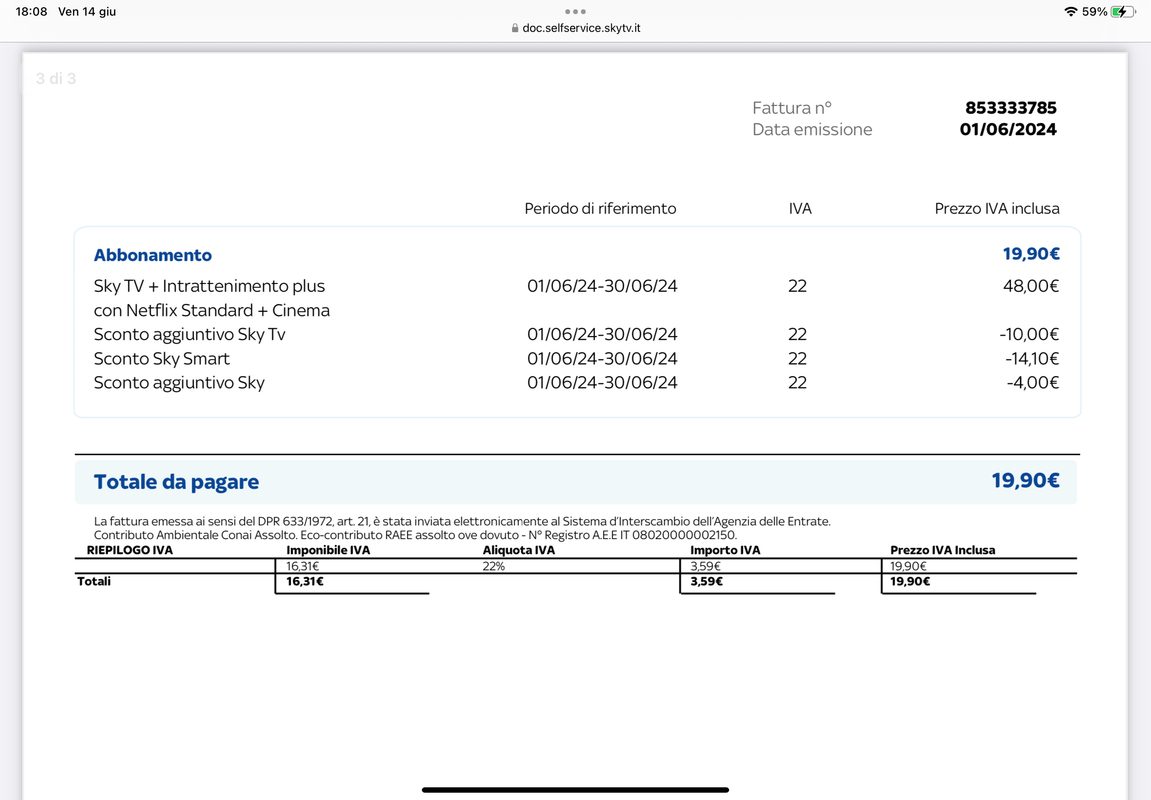
Task: Tap the 'Totali' row label
Action: (94, 581)
